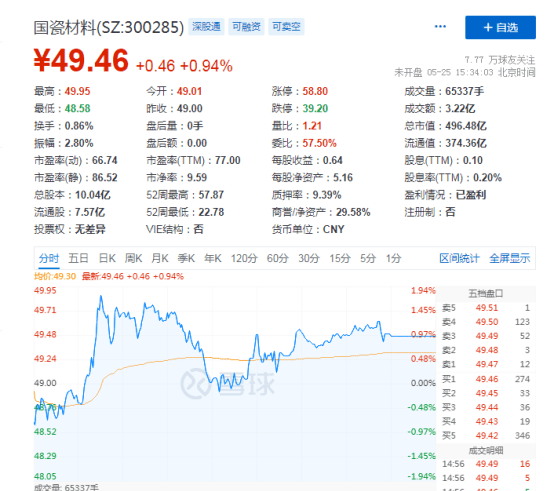Click the 最低 value 48.58
554x491 pixels.
pos(77,108)
